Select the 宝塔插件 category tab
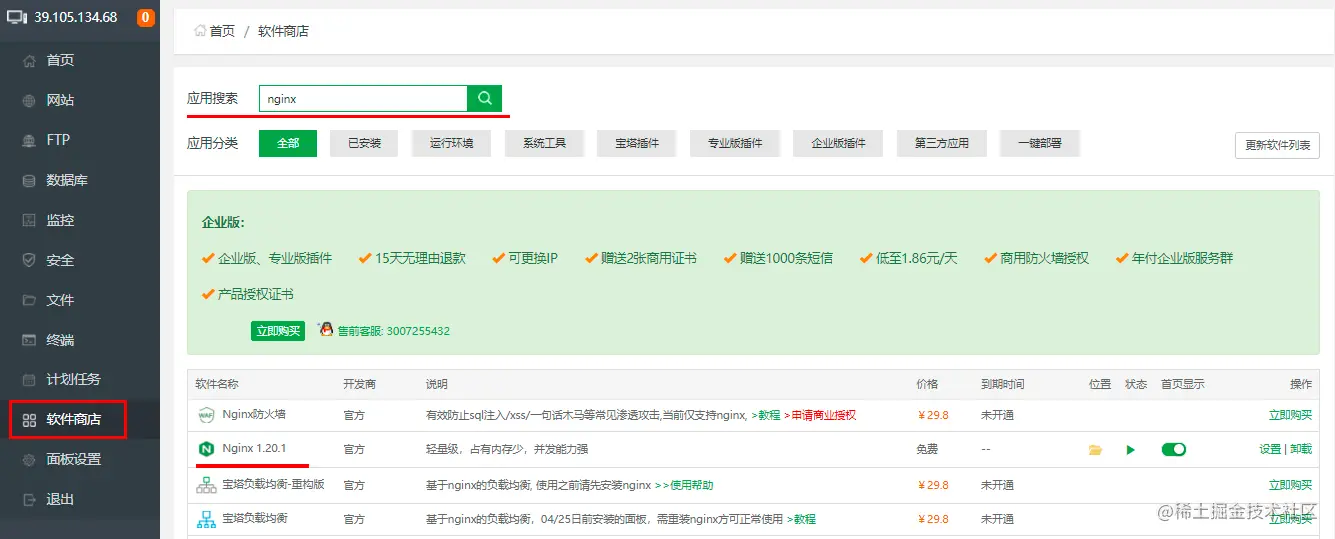The height and width of the screenshot is (539, 1335). [x=637, y=143]
